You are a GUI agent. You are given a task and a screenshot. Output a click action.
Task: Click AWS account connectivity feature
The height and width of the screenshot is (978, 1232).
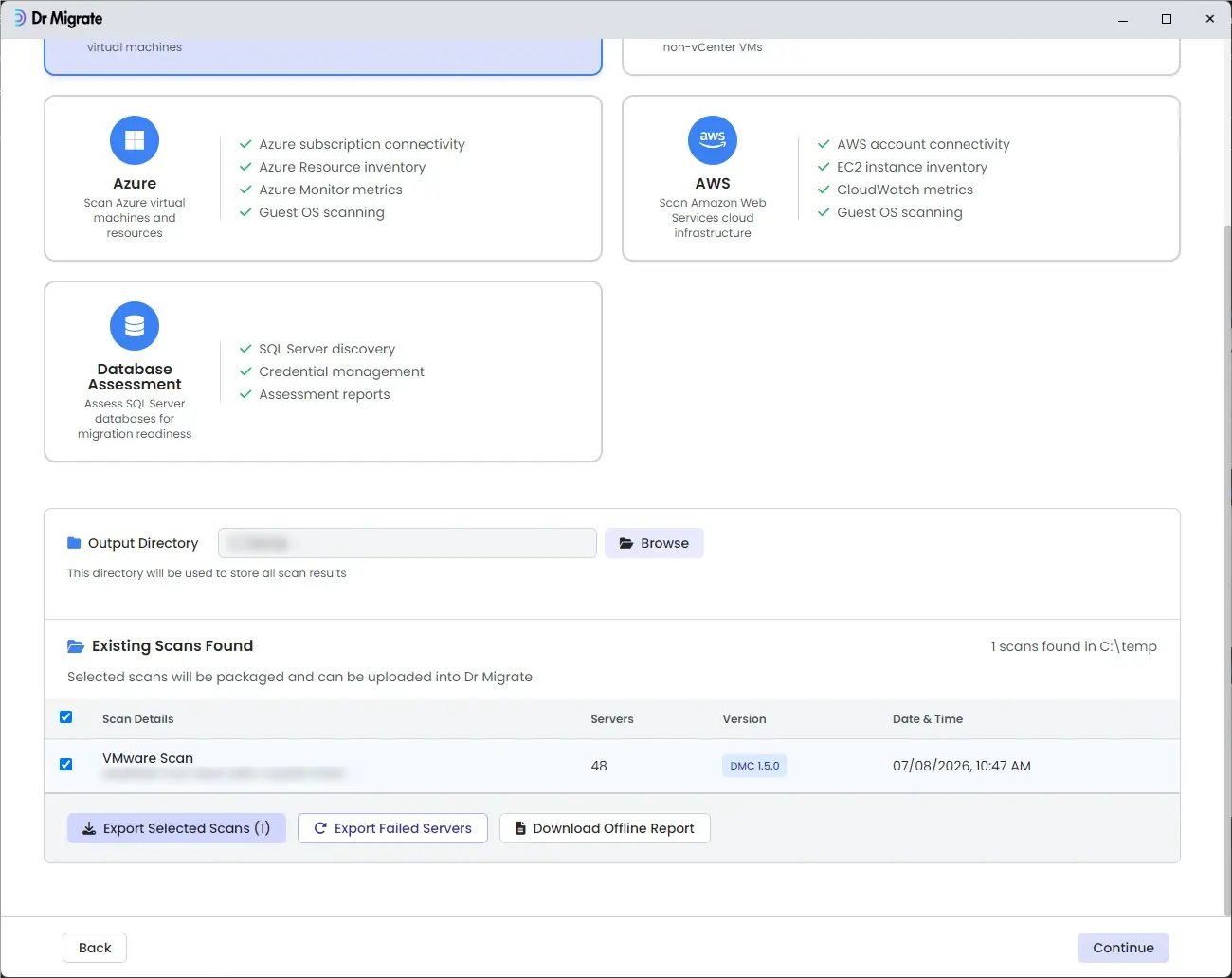click(923, 144)
